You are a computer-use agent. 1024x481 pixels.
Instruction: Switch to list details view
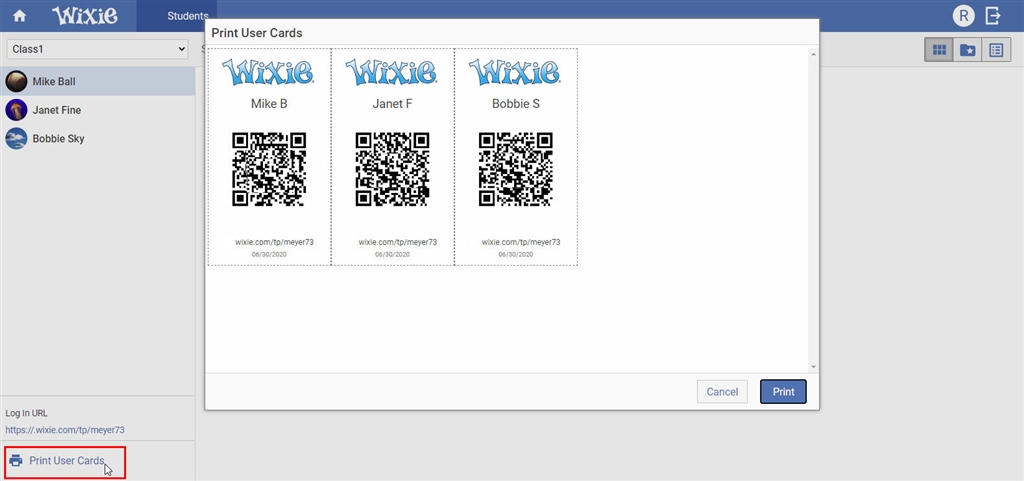[996, 50]
